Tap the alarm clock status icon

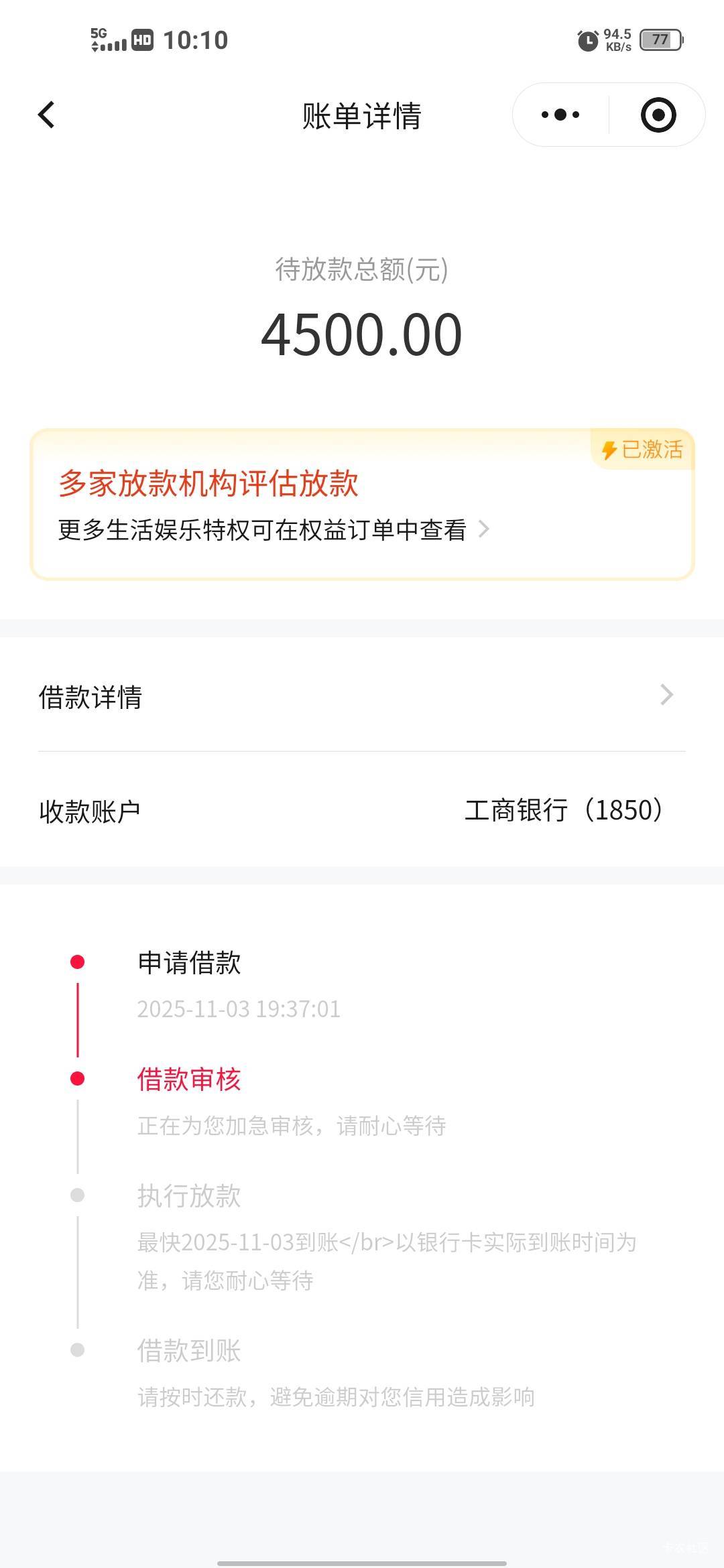click(588, 40)
